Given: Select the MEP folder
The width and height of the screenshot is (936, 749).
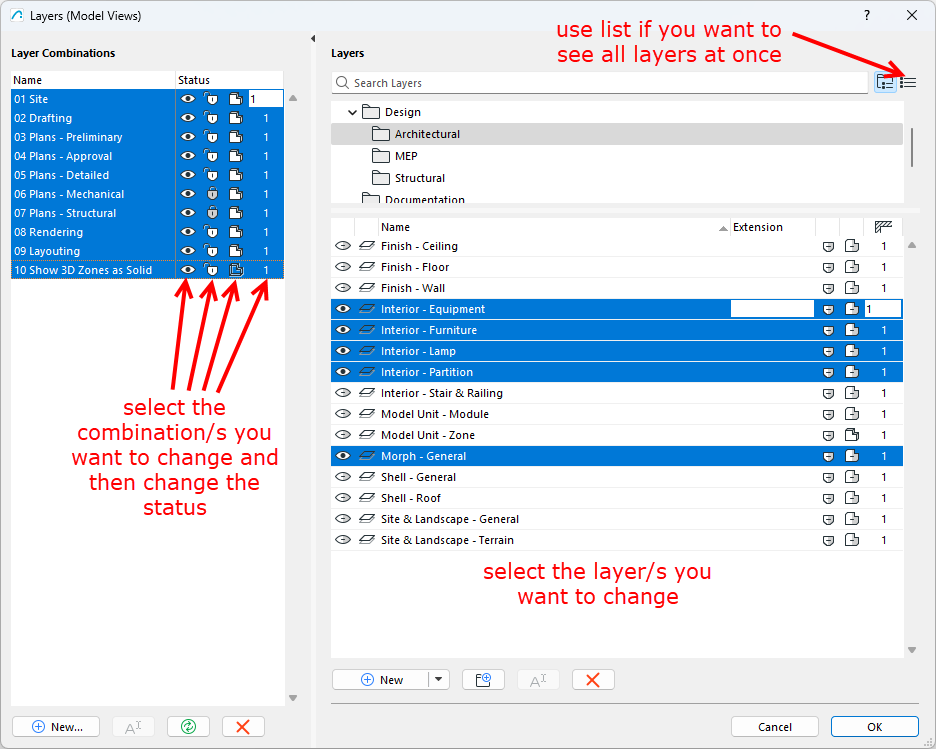Looking at the screenshot, I should [406, 156].
